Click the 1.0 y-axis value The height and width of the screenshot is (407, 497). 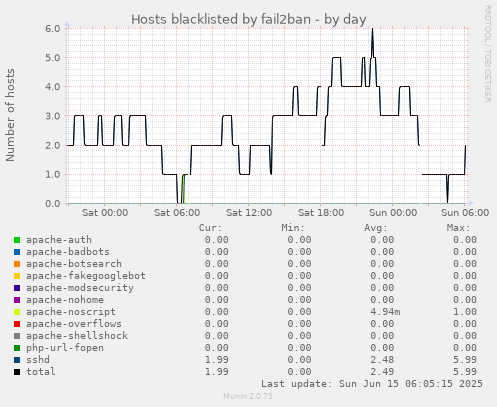point(53,174)
